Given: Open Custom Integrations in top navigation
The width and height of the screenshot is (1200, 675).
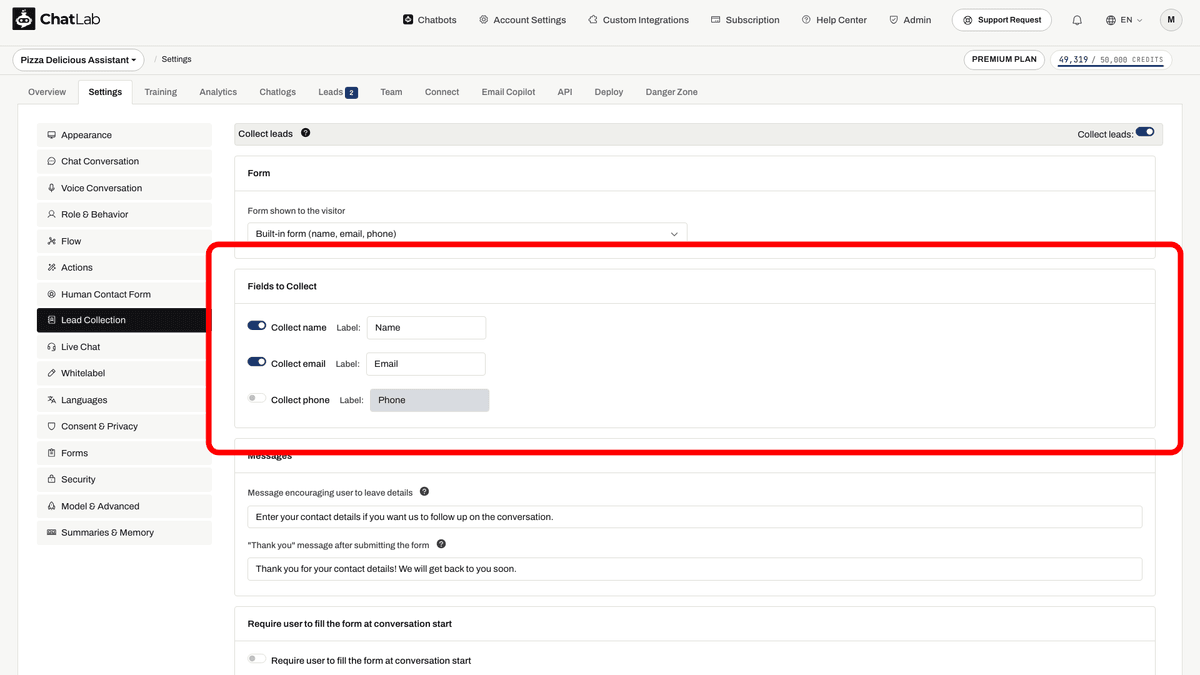Looking at the screenshot, I should click(638, 20).
